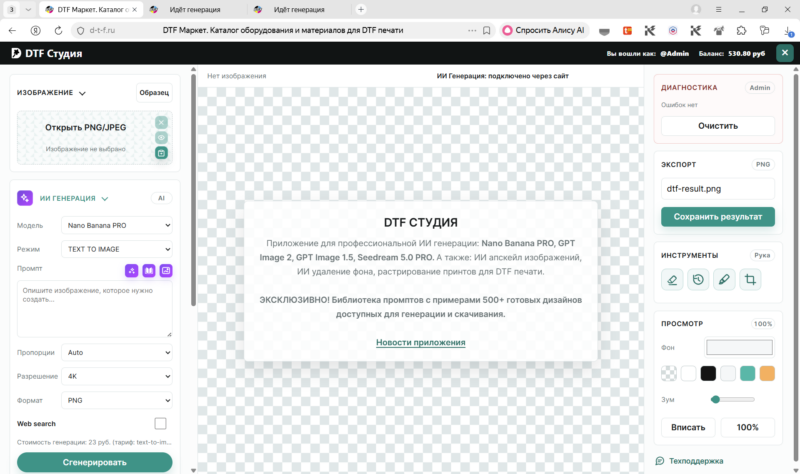Collapse the ИИ ГЕНЕРАЦИЯ section chevron
This screenshot has width=800, height=474.
pyautogui.click(x=105, y=198)
